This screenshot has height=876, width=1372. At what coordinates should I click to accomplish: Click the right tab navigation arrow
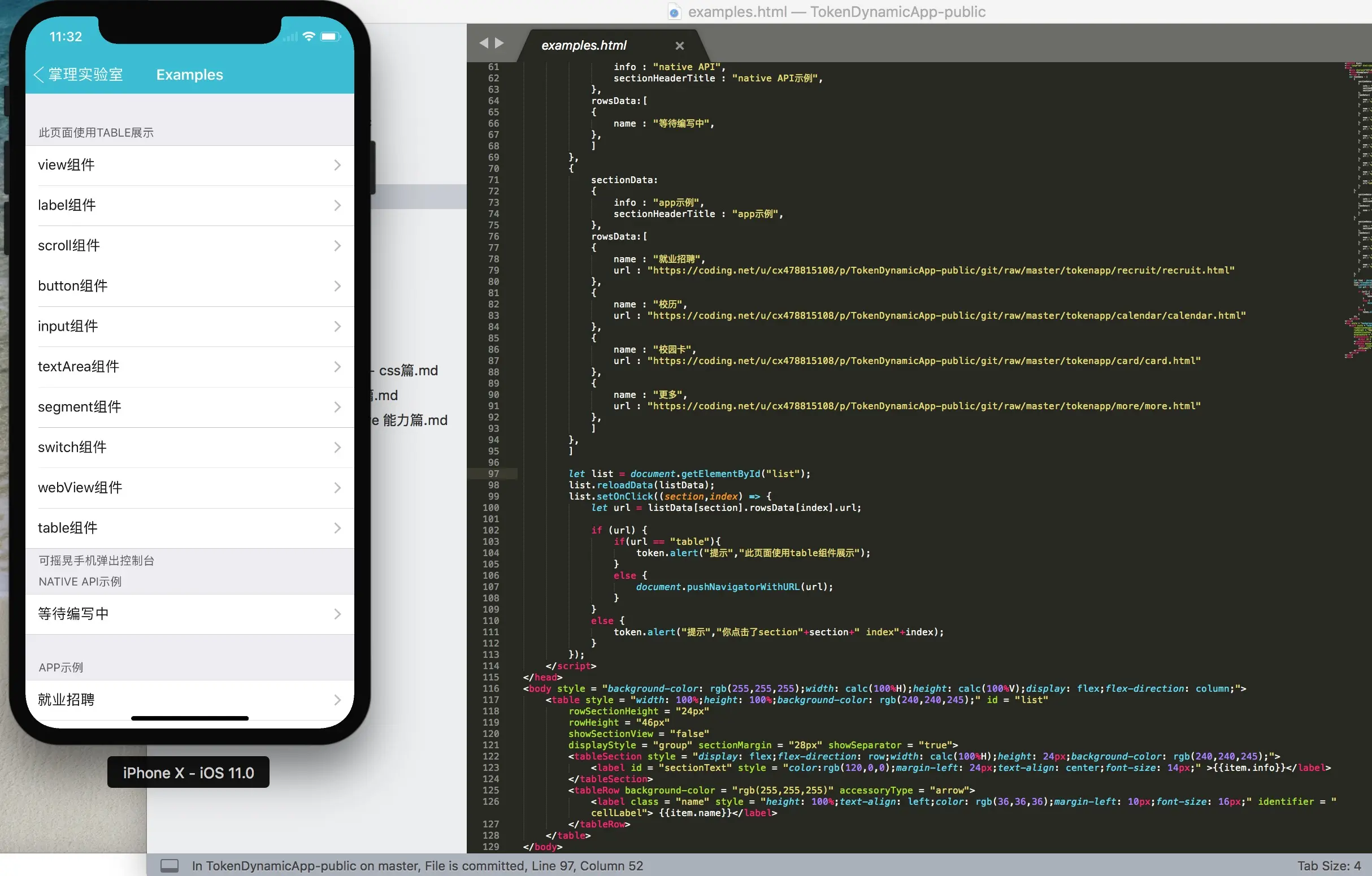[500, 44]
